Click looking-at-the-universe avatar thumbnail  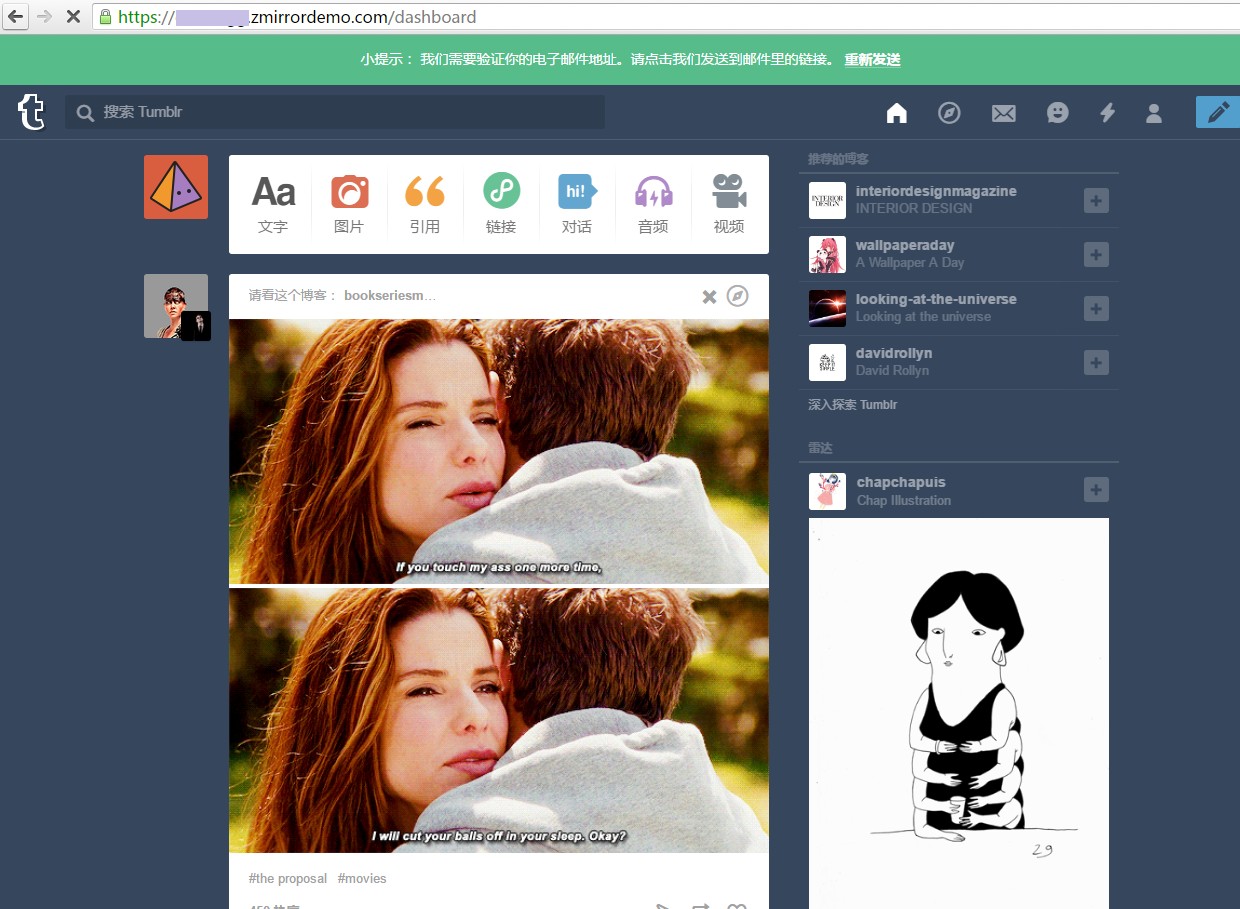click(x=827, y=309)
